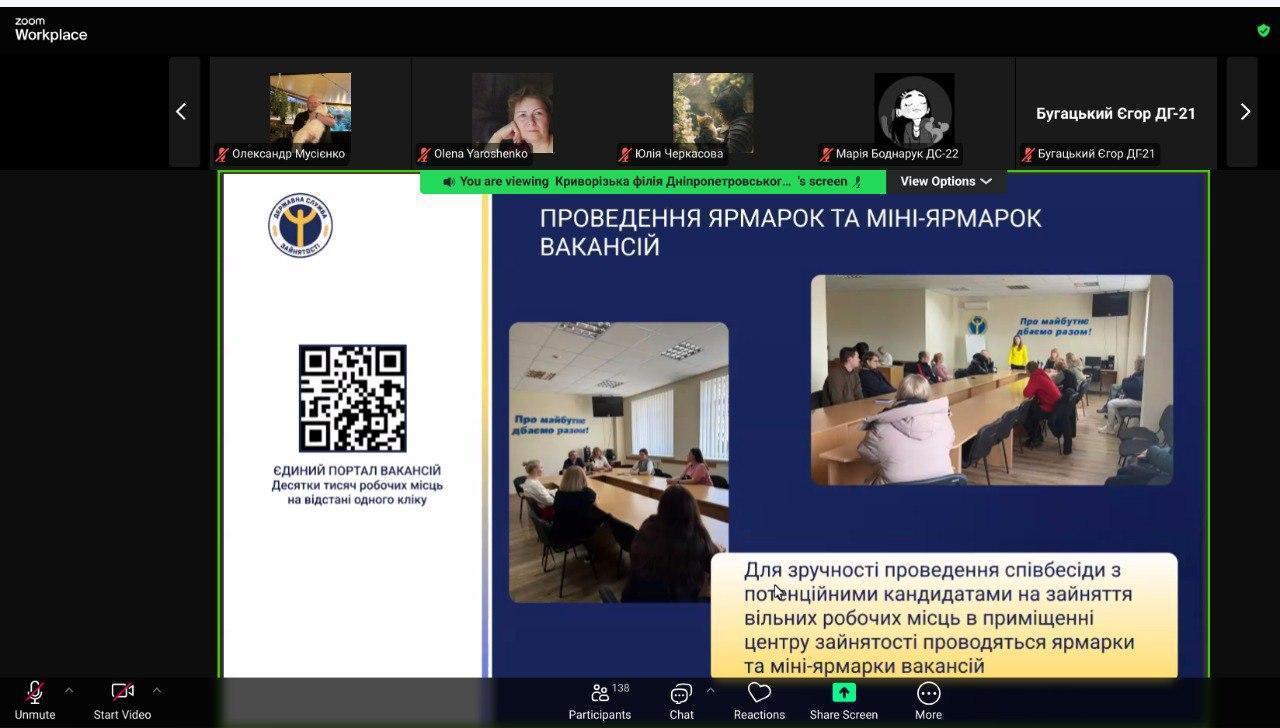
Task: Click the QR code on the slide
Action: (353, 398)
